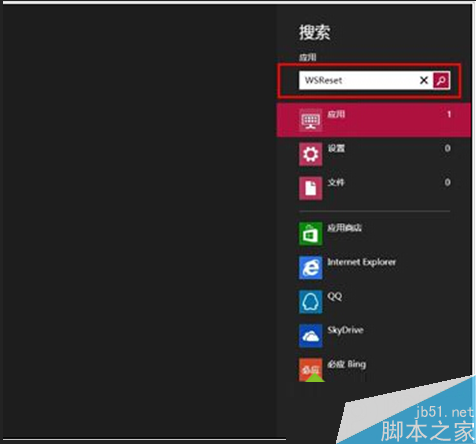Viewport: 476px width, 444px height.
Task: Clear the WSReset search text
Action: coord(424,80)
